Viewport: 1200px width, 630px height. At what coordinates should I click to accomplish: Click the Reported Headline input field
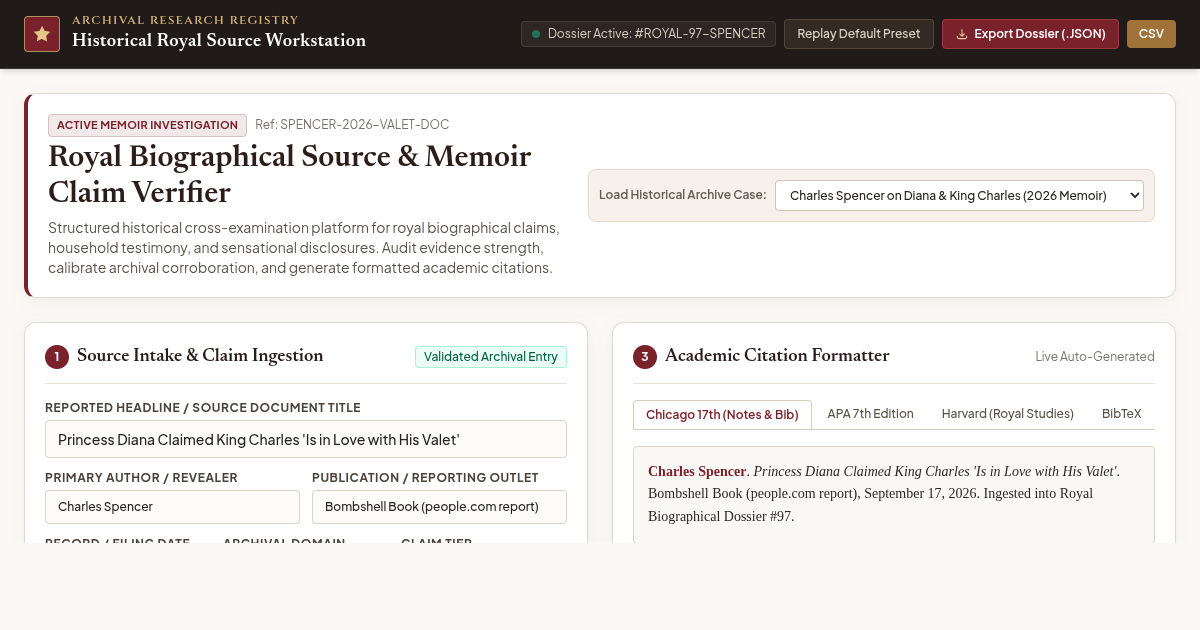pos(306,439)
